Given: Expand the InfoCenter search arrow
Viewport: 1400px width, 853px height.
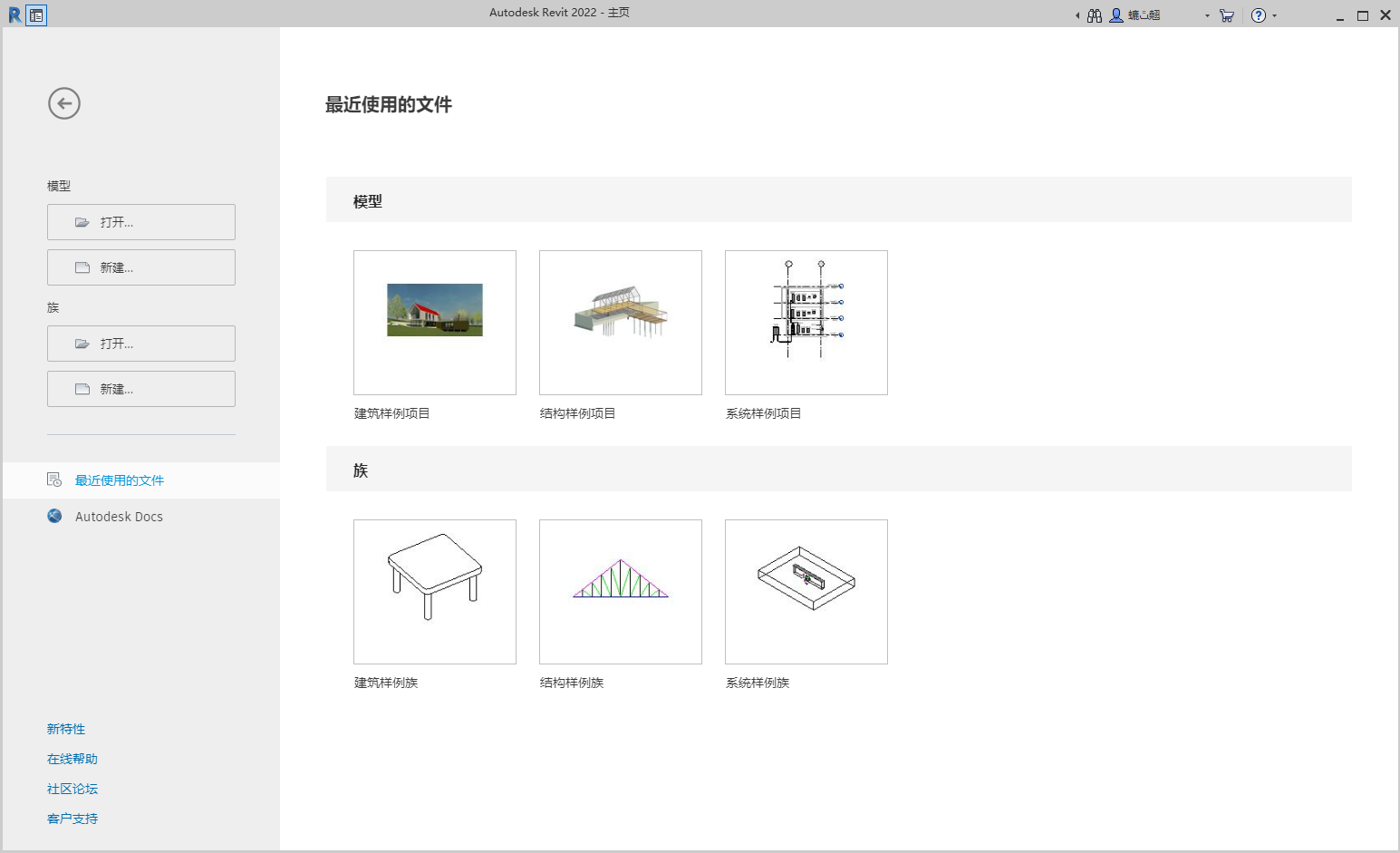Looking at the screenshot, I should pos(1077,15).
